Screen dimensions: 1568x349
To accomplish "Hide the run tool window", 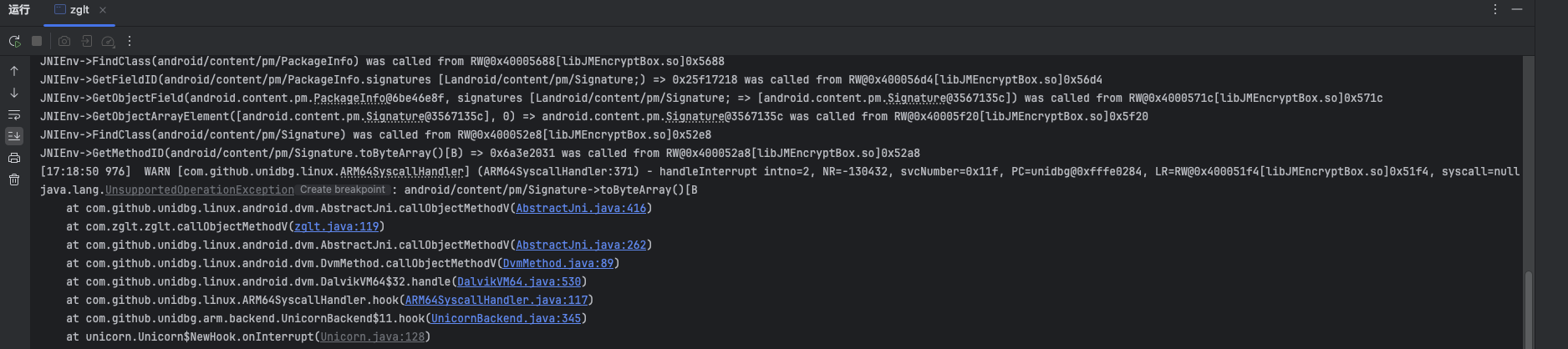I will click(1517, 9).
